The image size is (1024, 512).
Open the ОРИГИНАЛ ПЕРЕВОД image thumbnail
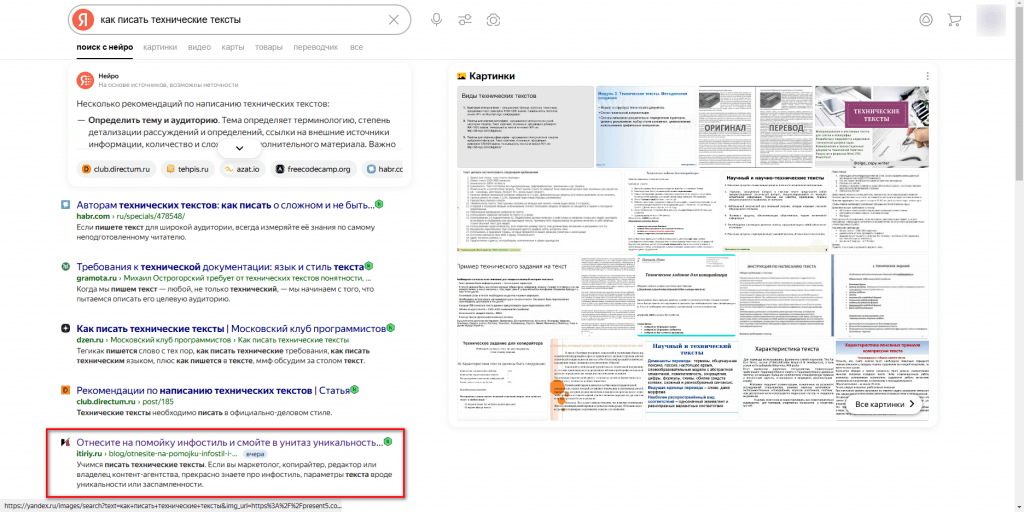coord(754,127)
